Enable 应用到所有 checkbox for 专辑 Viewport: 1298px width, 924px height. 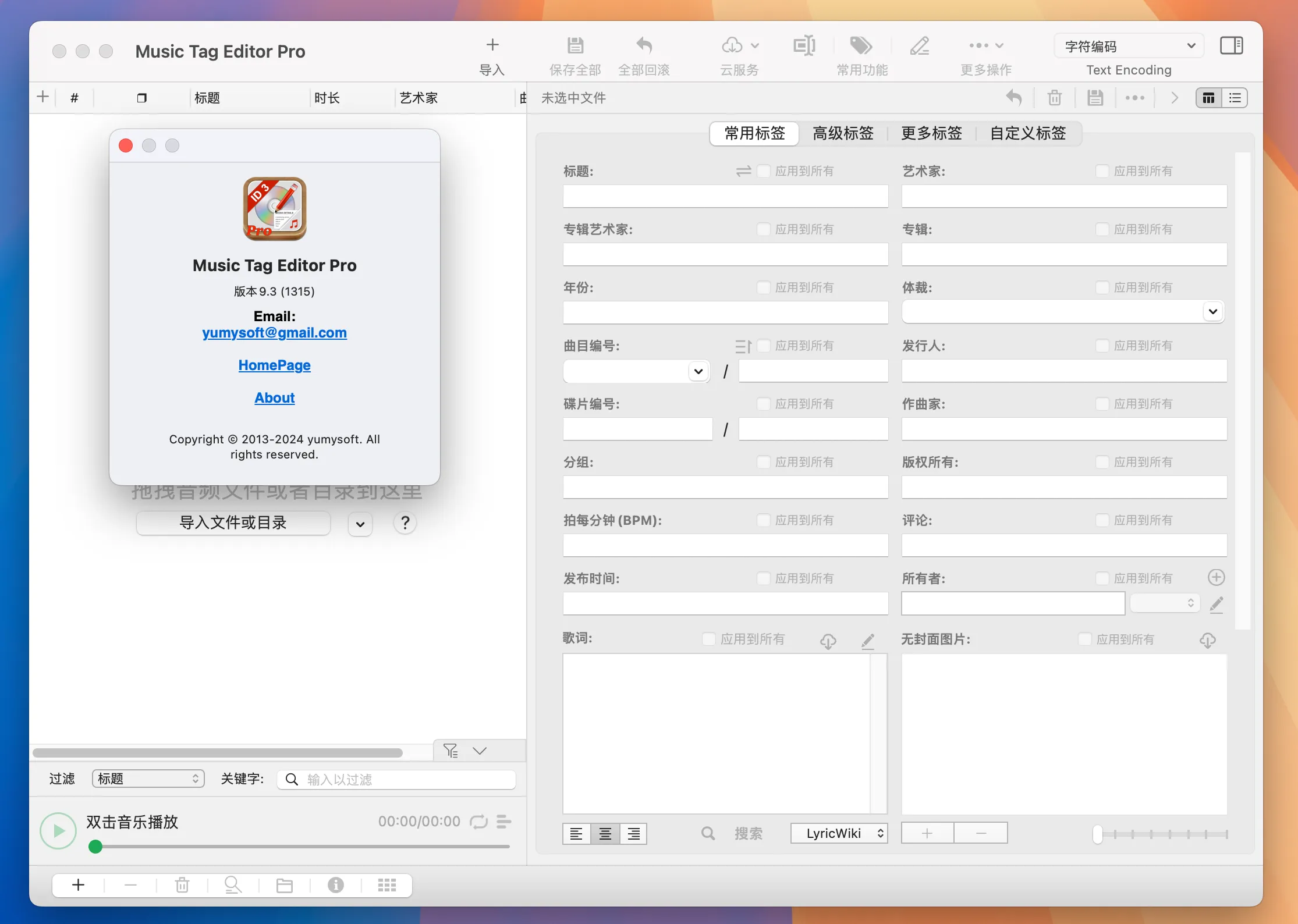click(x=1102, y=229)
